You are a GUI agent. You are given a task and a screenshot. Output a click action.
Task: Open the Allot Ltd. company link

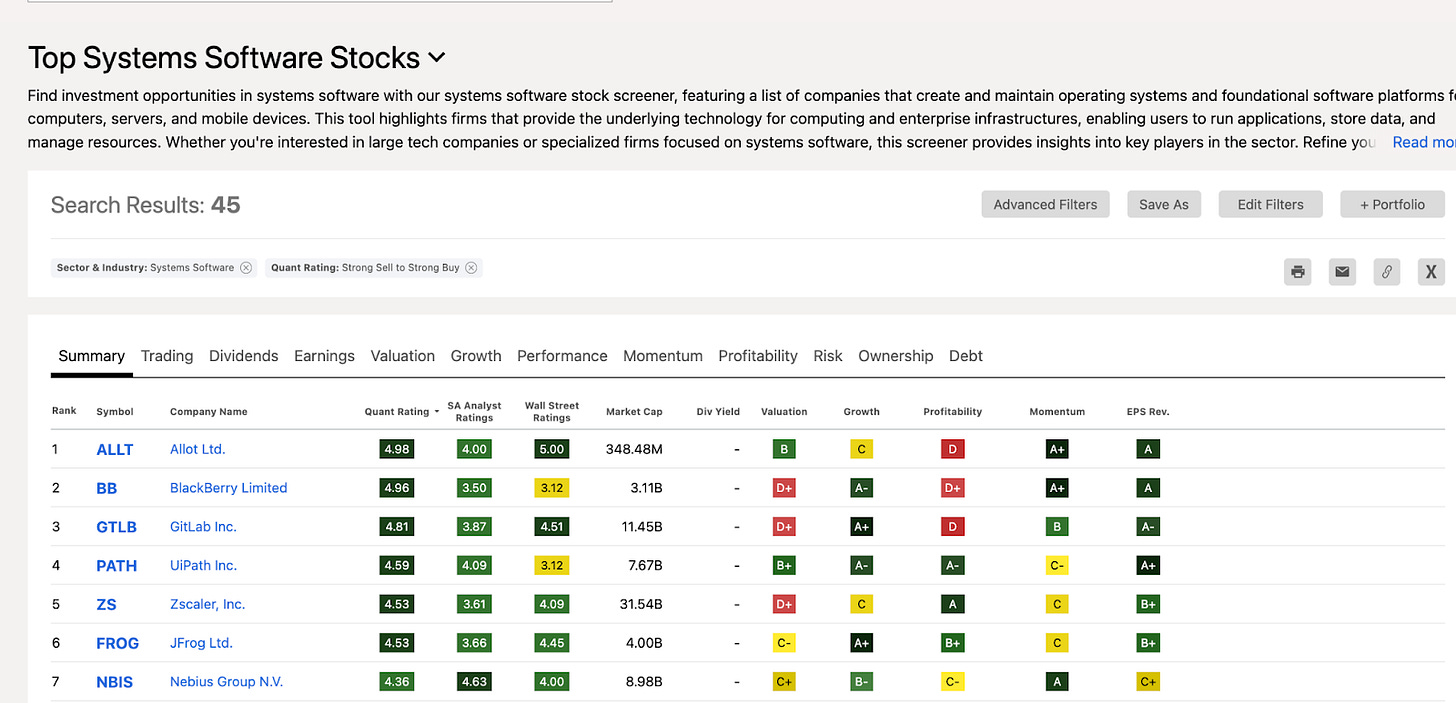[x=198, y=449]
